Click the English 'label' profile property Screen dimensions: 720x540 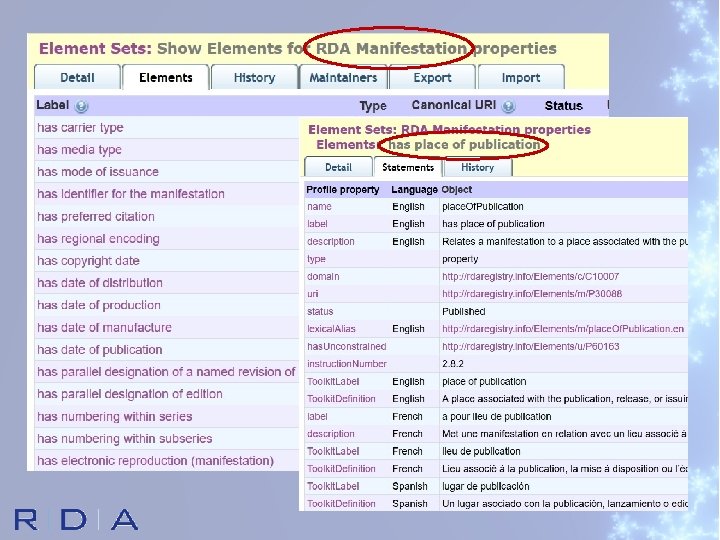(317, 224)
